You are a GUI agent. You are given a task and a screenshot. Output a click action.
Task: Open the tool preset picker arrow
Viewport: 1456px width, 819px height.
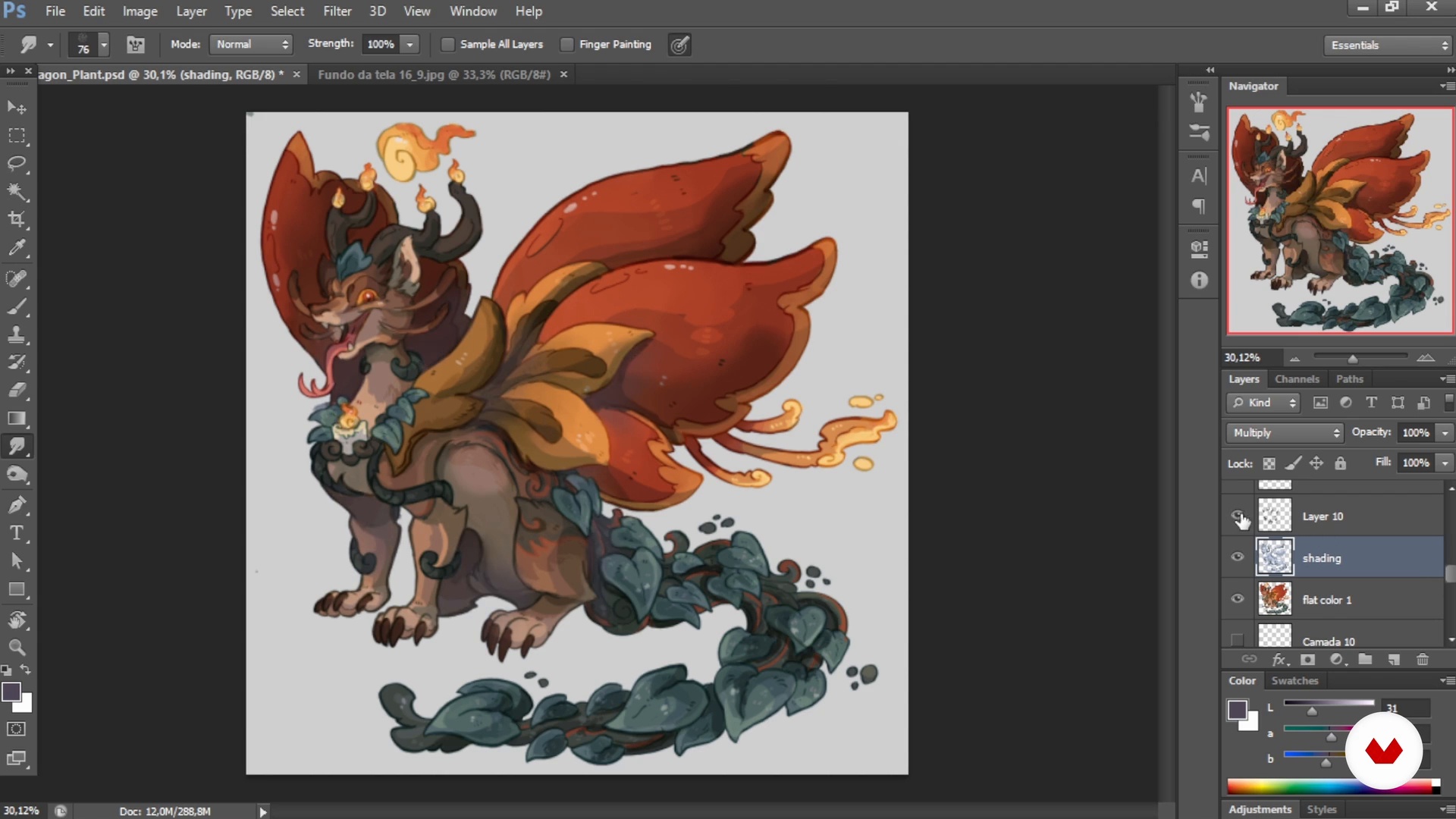point(50,45)
